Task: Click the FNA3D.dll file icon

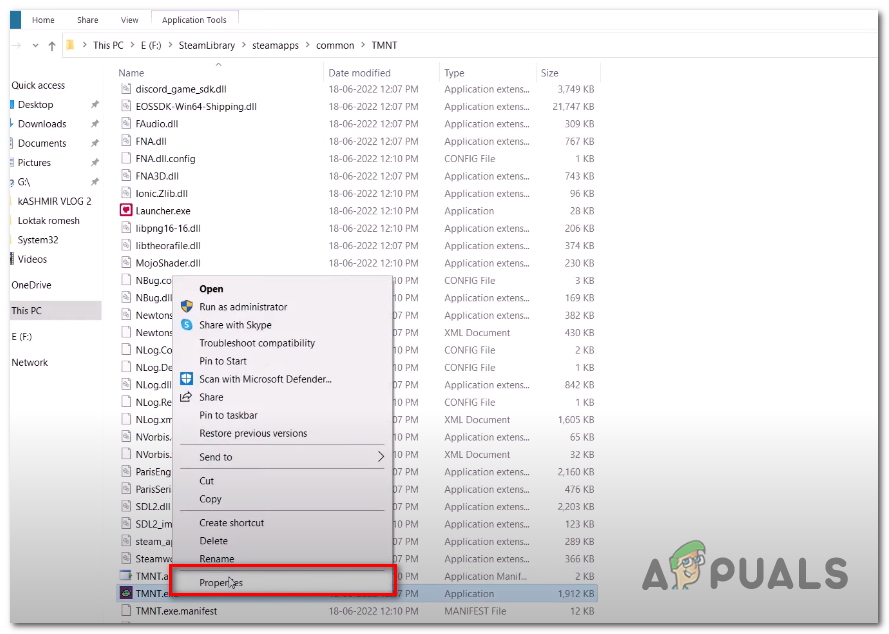Action: 126,176
